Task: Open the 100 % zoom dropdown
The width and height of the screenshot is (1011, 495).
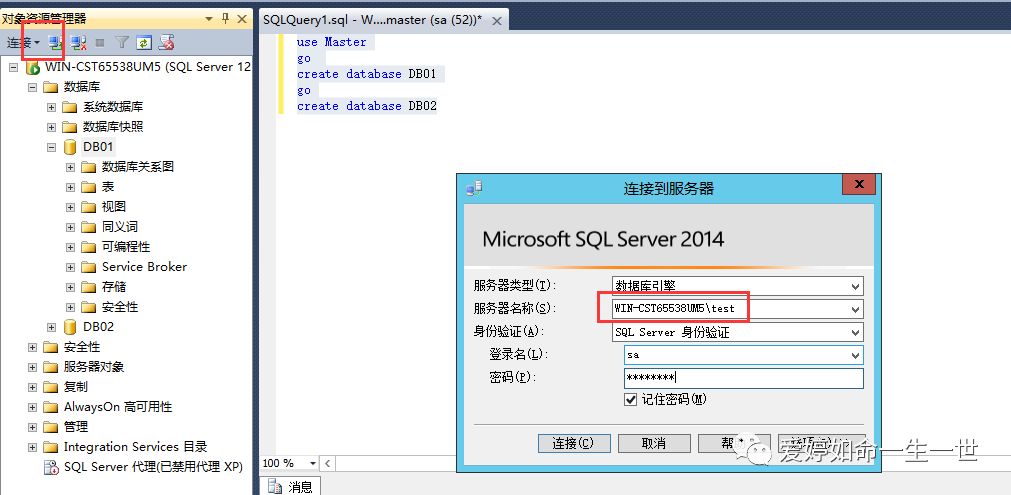Action: 313,463
